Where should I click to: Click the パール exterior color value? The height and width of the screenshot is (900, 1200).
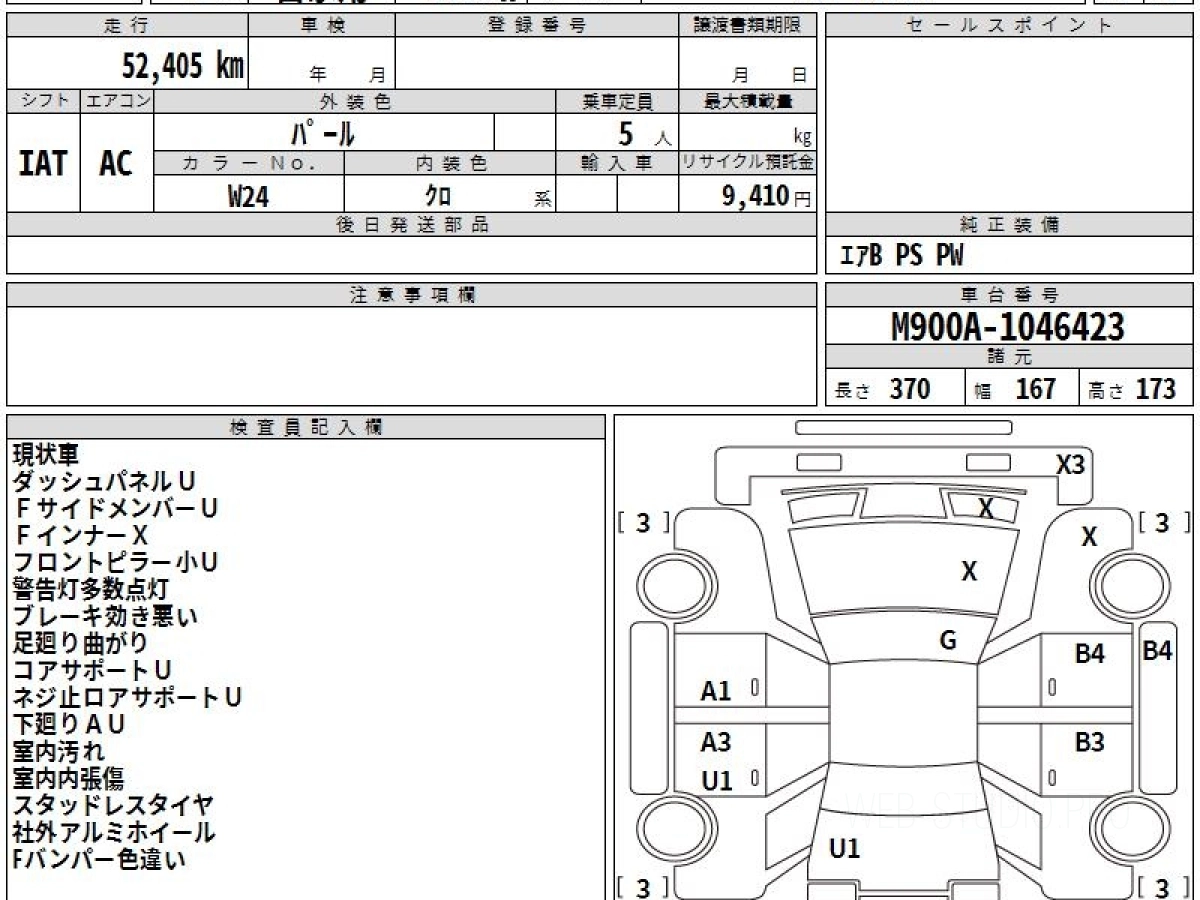tap(323, 132)
